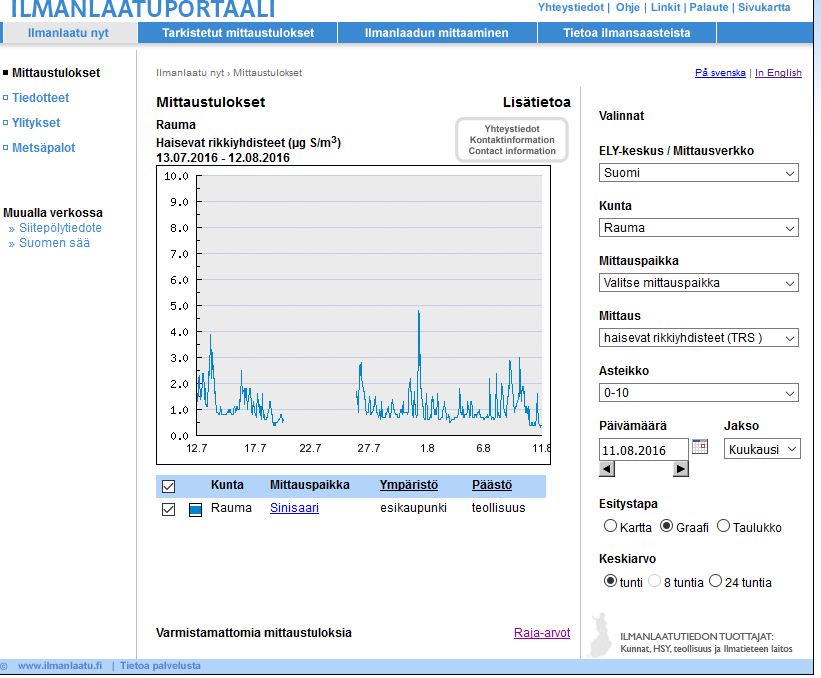Select the Taulukko display option
821x678 pixels.
(723, 526)
